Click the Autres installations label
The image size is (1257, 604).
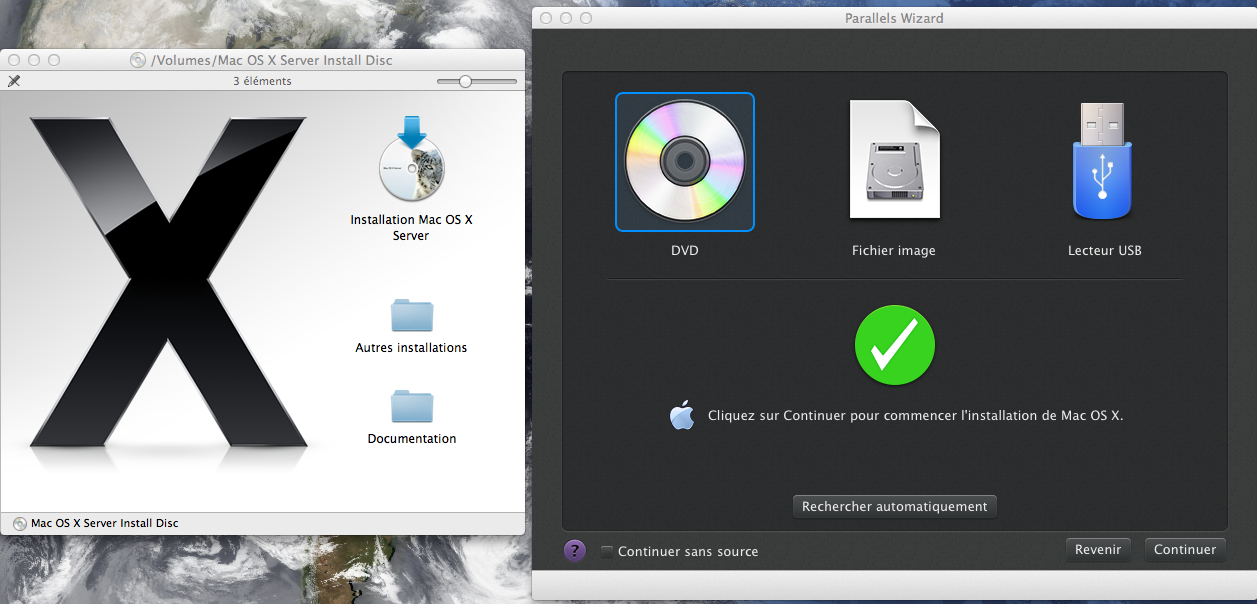pos(412,348)
